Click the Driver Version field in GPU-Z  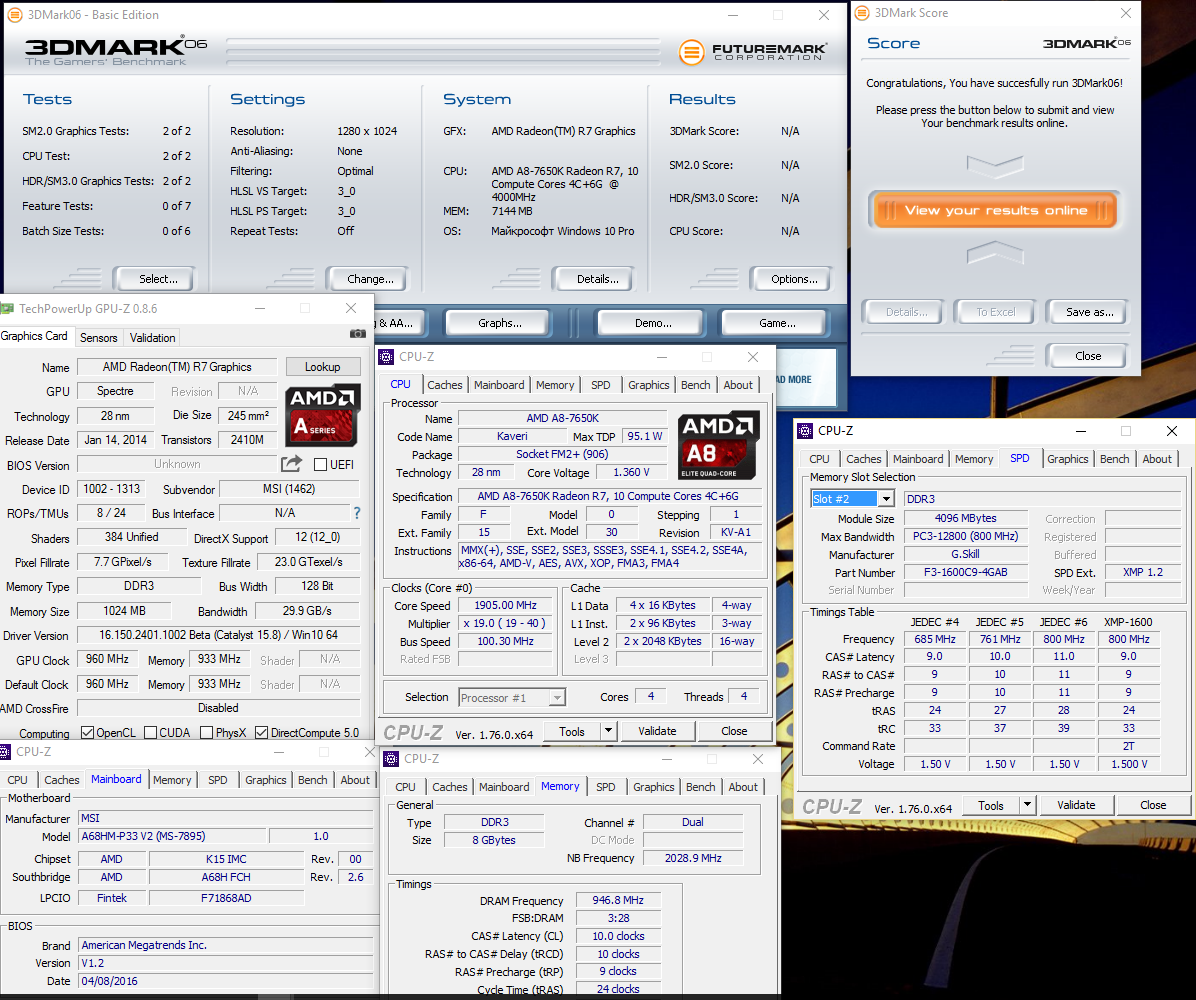coord(218,635)
